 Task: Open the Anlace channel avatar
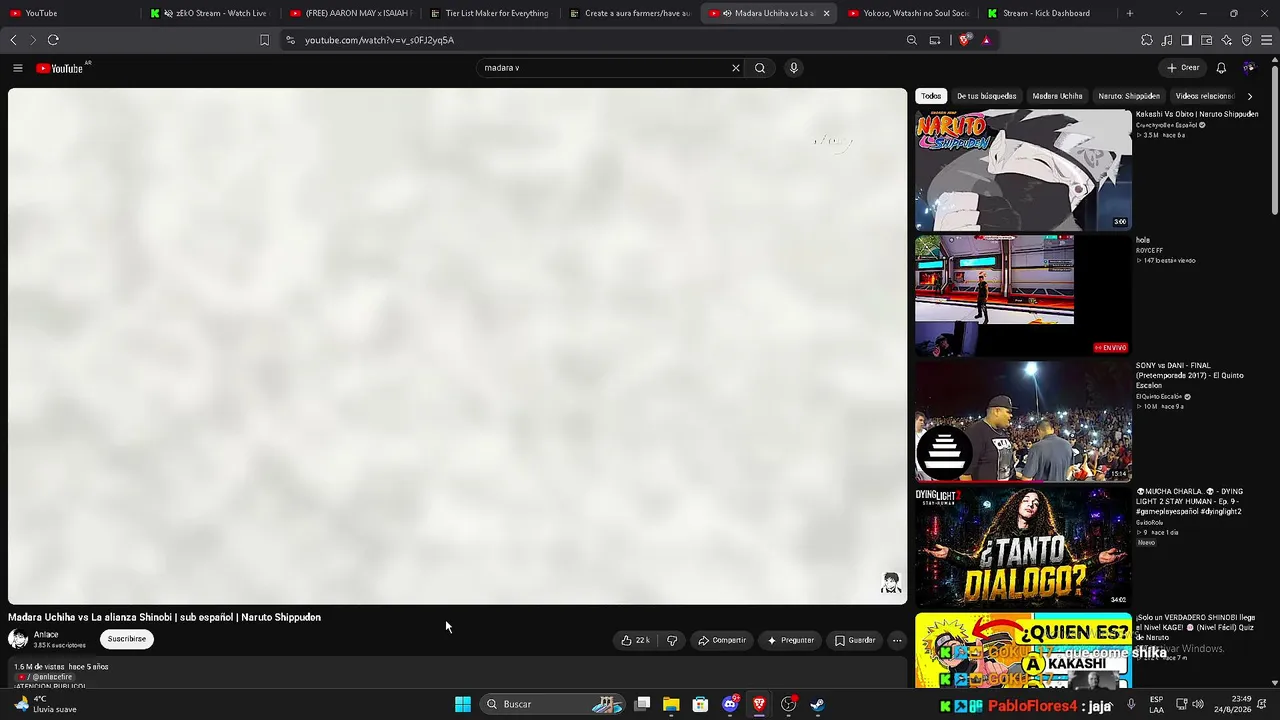18,639
